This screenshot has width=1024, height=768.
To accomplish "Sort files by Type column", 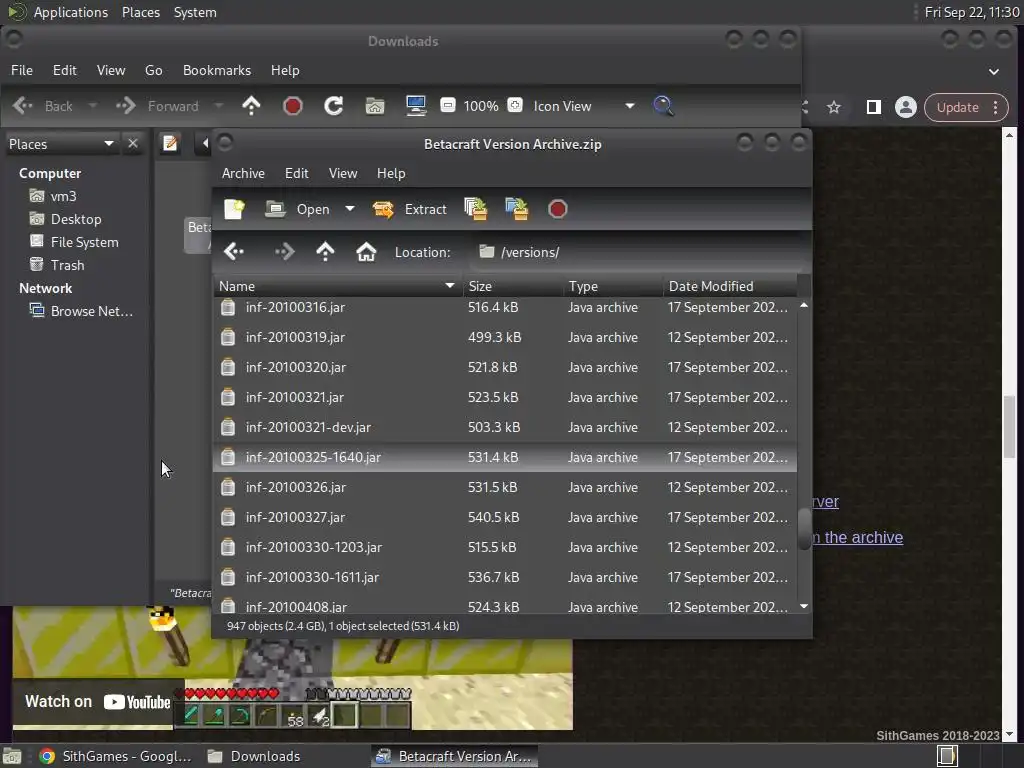I will 613,286.
